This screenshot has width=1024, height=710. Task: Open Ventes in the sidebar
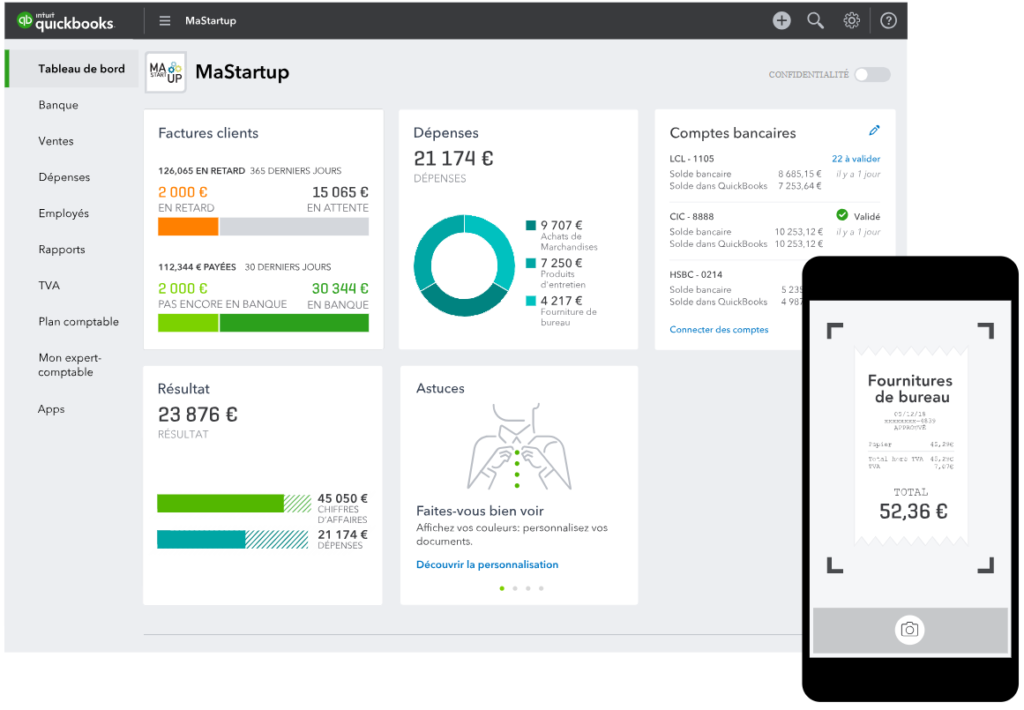(56, 141)
